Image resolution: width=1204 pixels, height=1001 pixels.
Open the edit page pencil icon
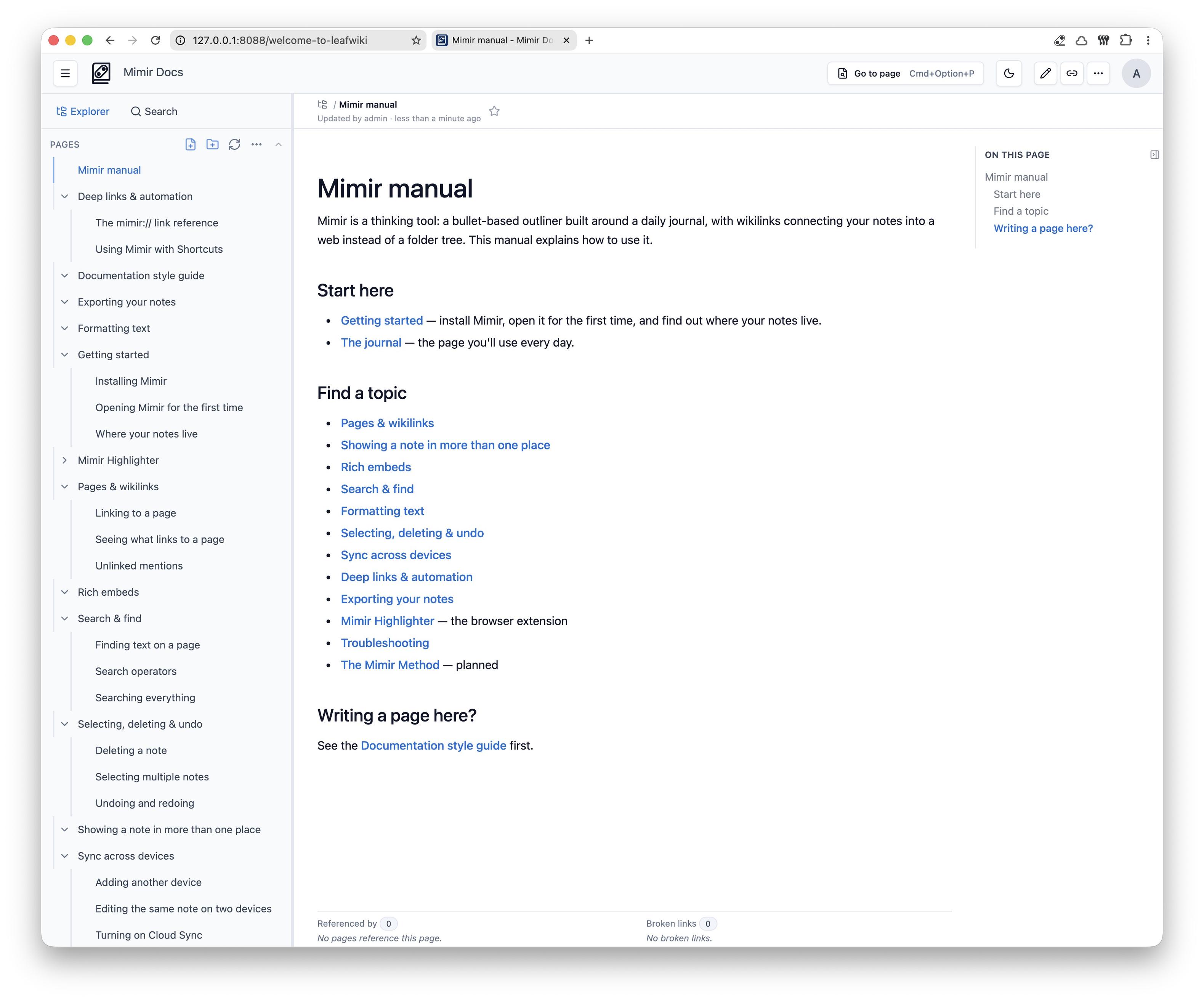(x=1046, y=74)
